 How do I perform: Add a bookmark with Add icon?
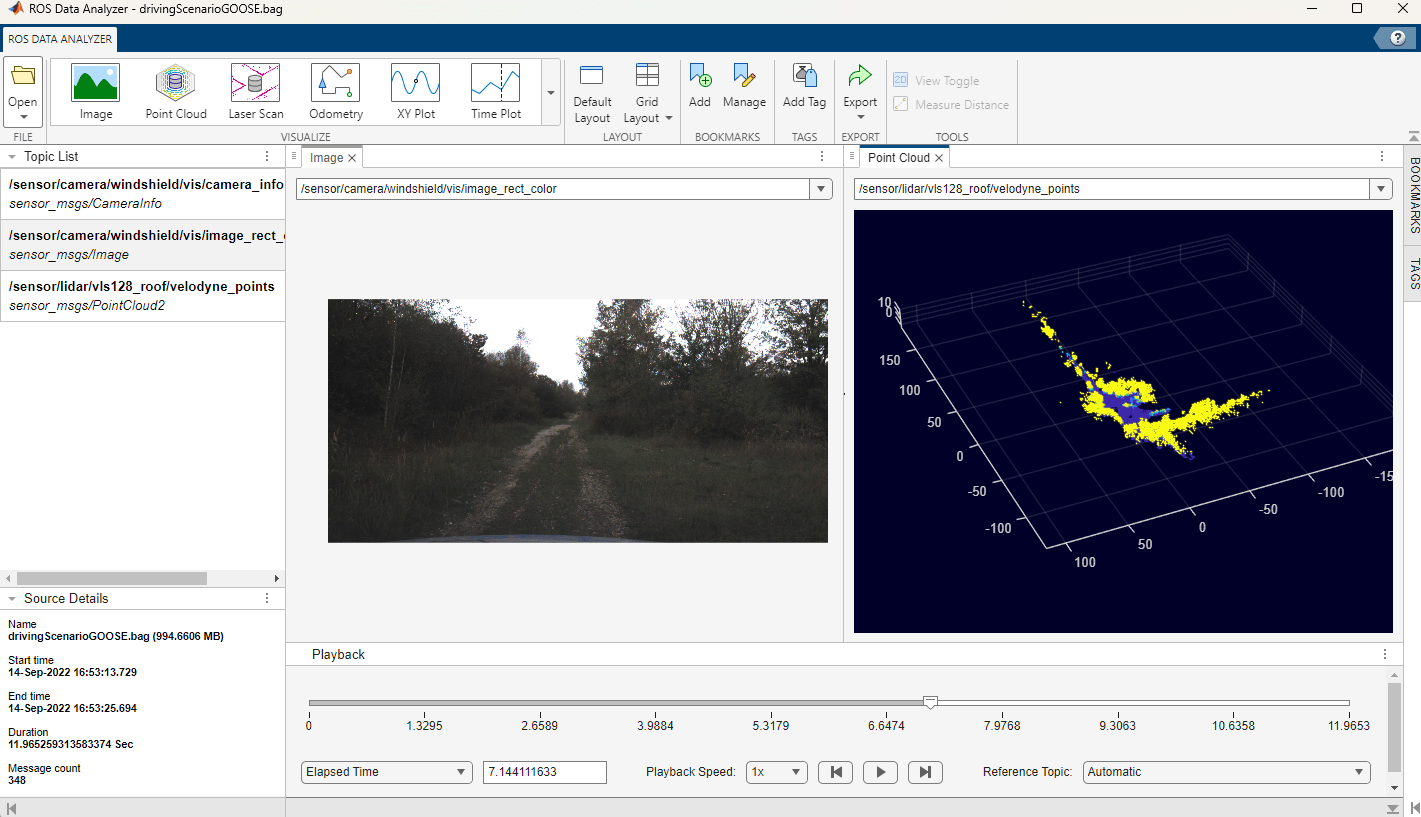click(700, 86)
